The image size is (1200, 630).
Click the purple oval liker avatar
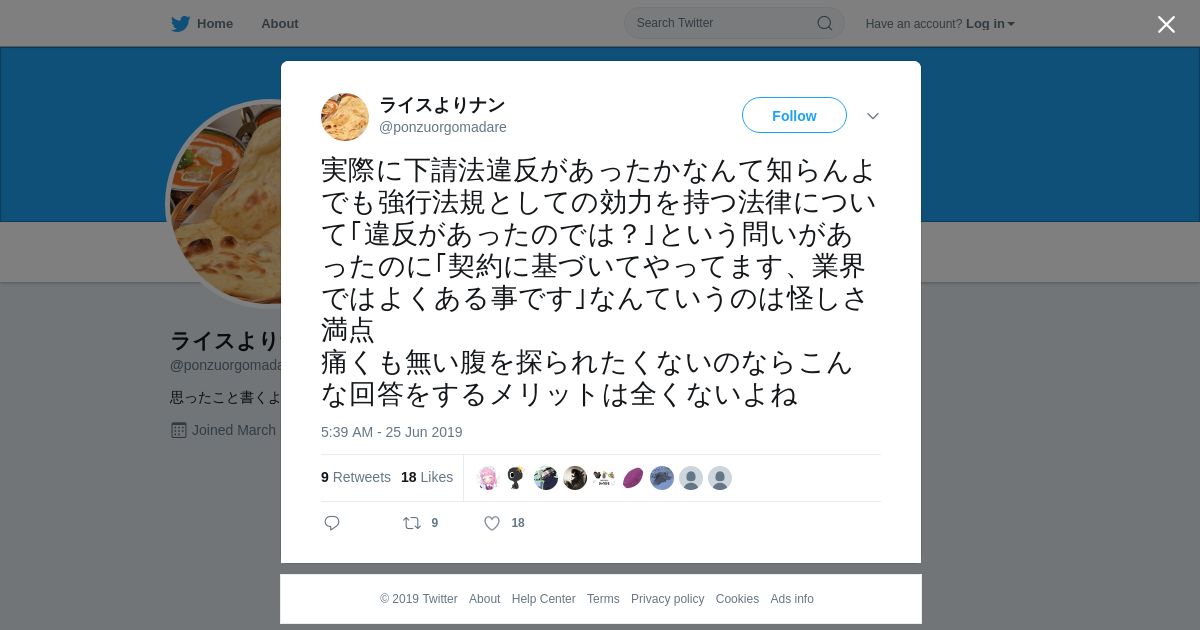pos(633,478)
